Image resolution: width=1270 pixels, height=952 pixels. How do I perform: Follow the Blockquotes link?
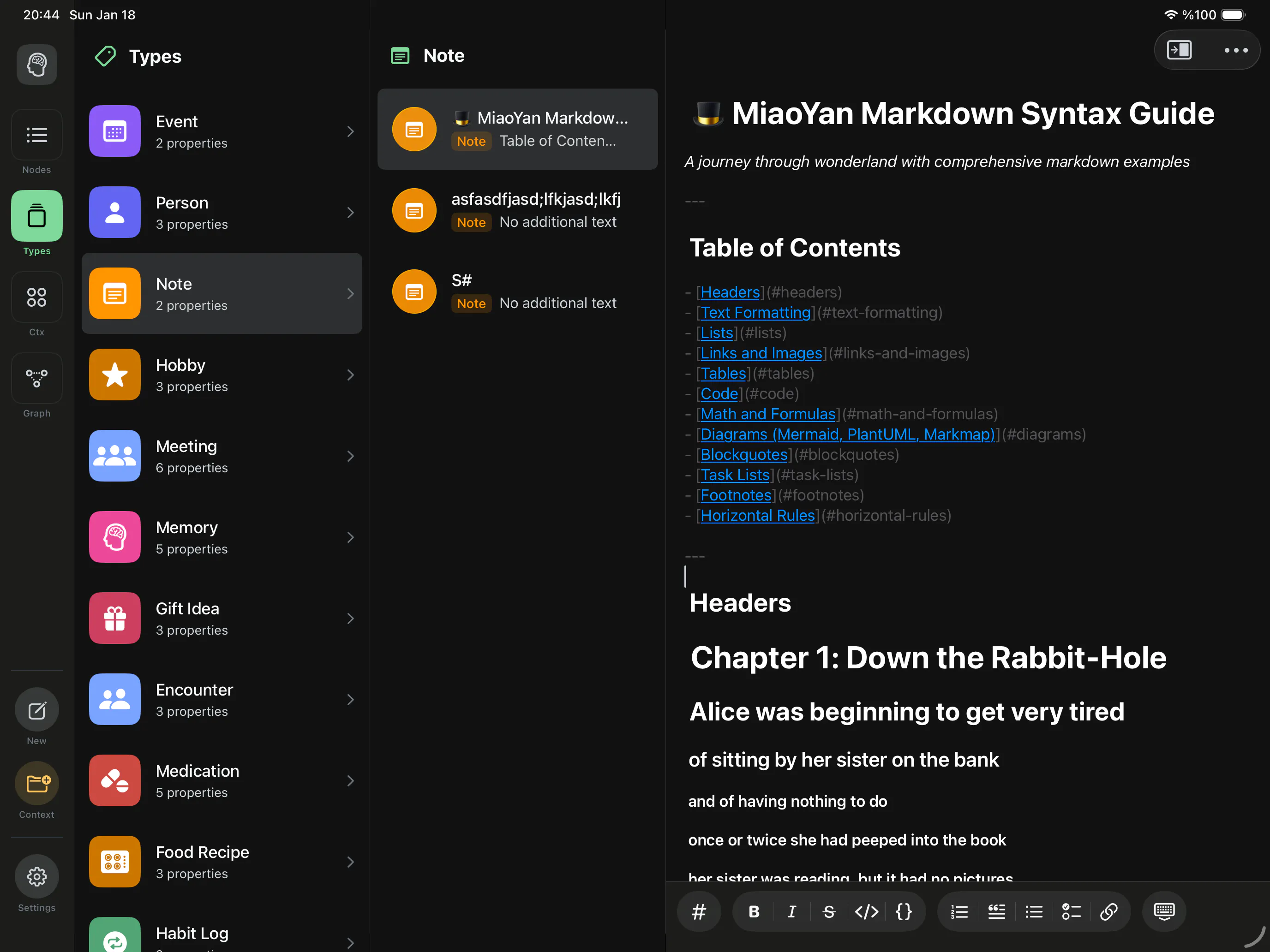click(744, 454)
